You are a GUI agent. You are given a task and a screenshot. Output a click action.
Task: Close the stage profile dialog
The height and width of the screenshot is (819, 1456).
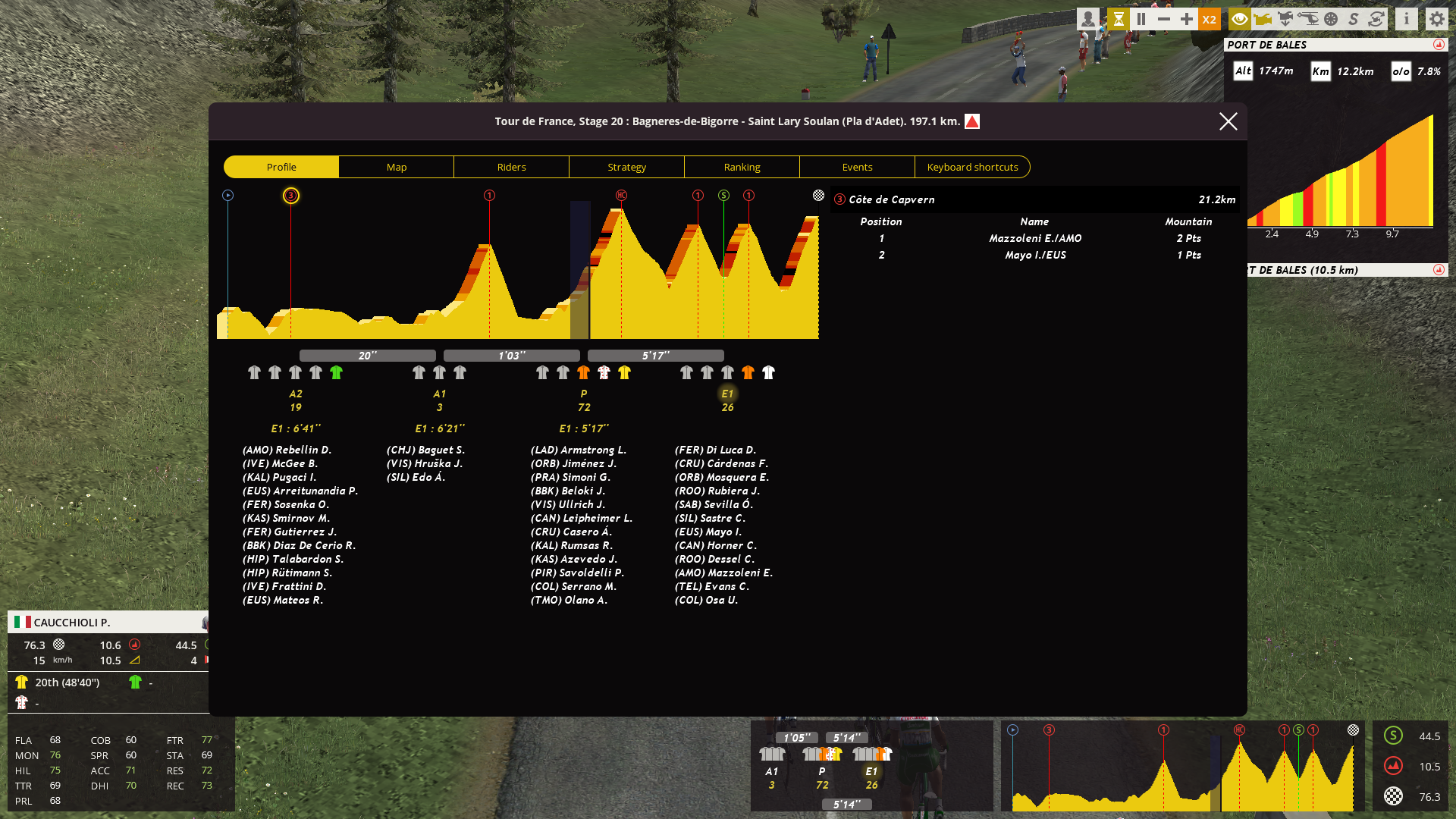pos(1228,121)
